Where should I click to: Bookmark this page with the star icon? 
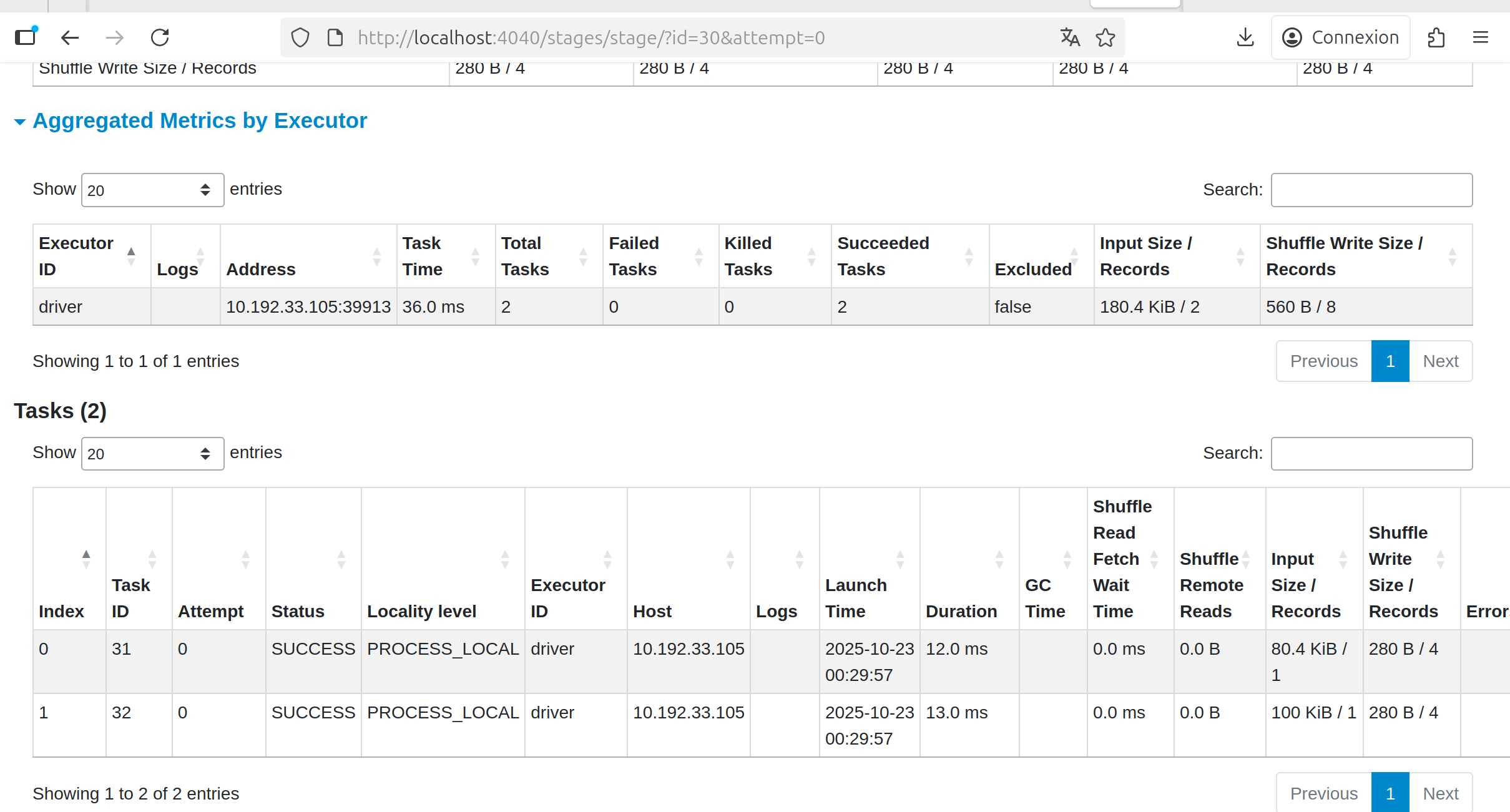tap(1106, 37)
